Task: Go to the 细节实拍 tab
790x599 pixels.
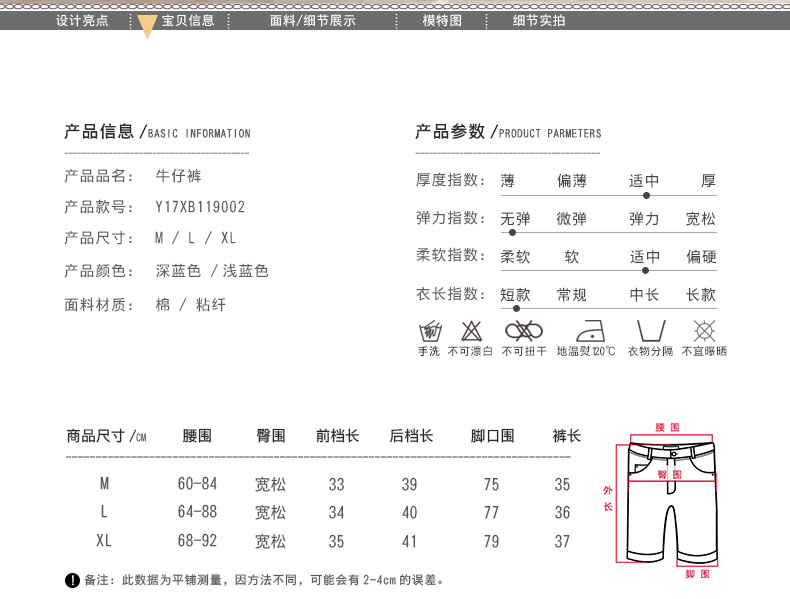Action: point(539,21)
